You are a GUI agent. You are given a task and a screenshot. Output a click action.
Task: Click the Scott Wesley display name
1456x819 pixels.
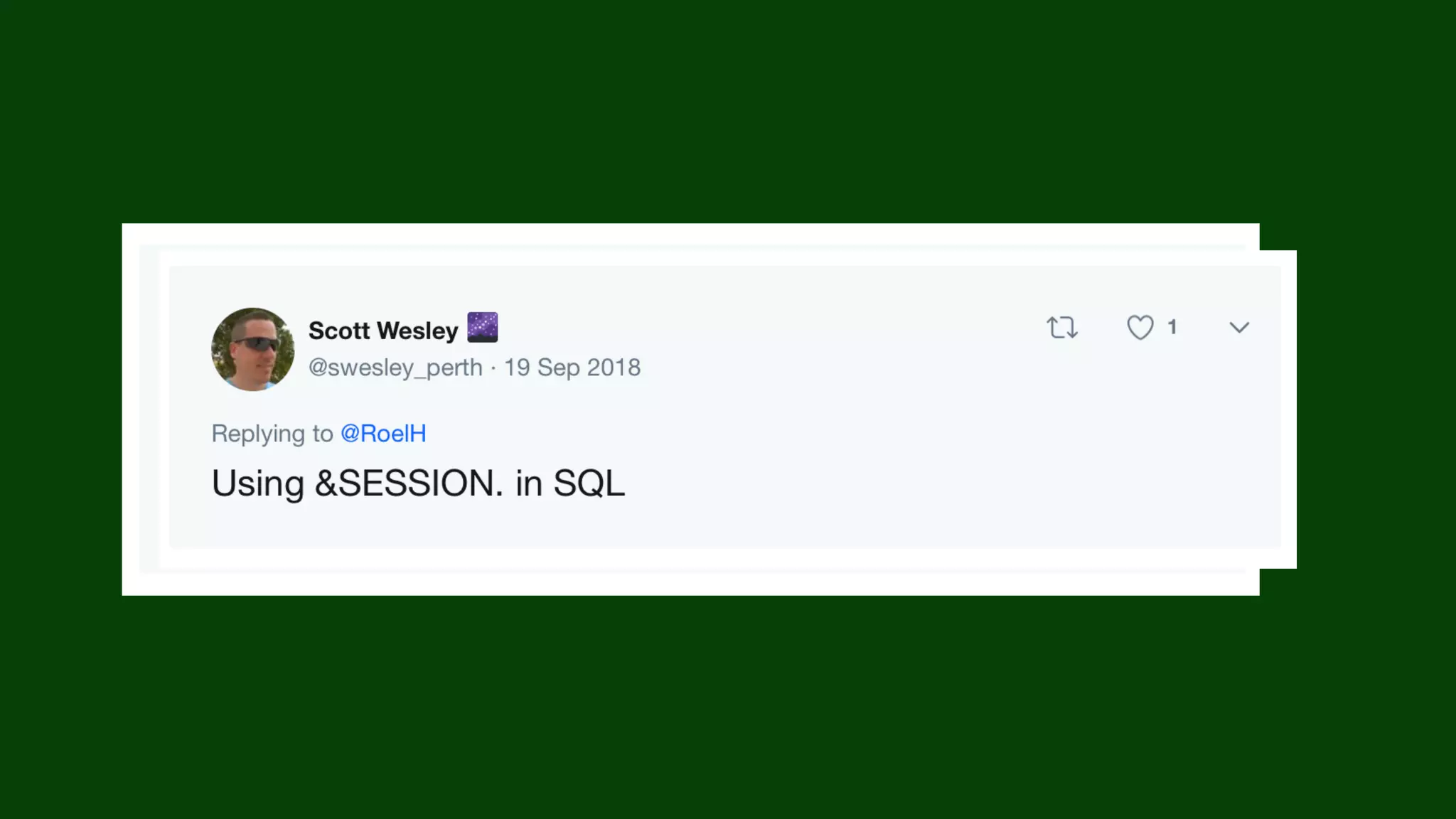[383, 331]
